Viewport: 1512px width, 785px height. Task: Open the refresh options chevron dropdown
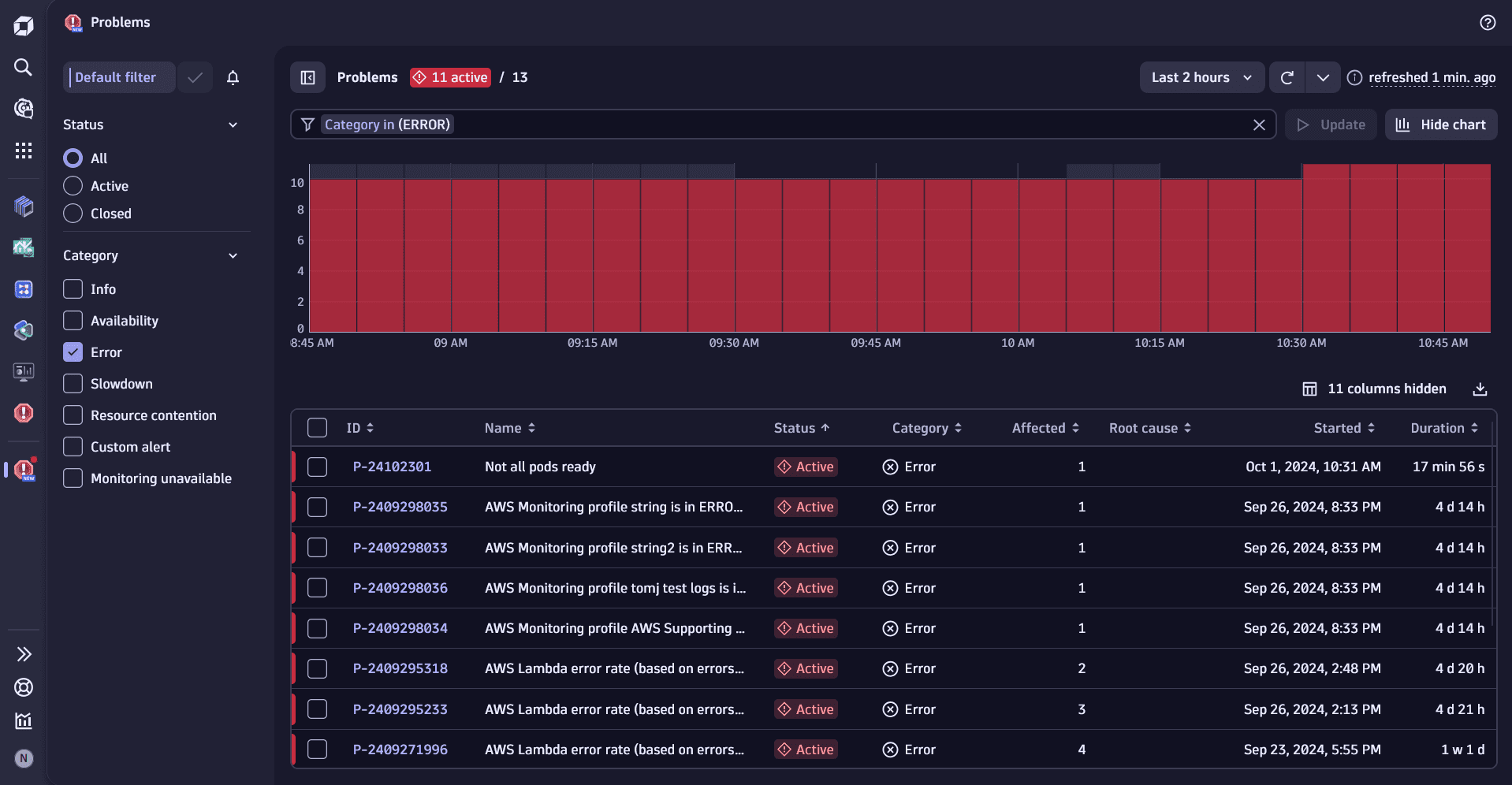point(1323,77)
